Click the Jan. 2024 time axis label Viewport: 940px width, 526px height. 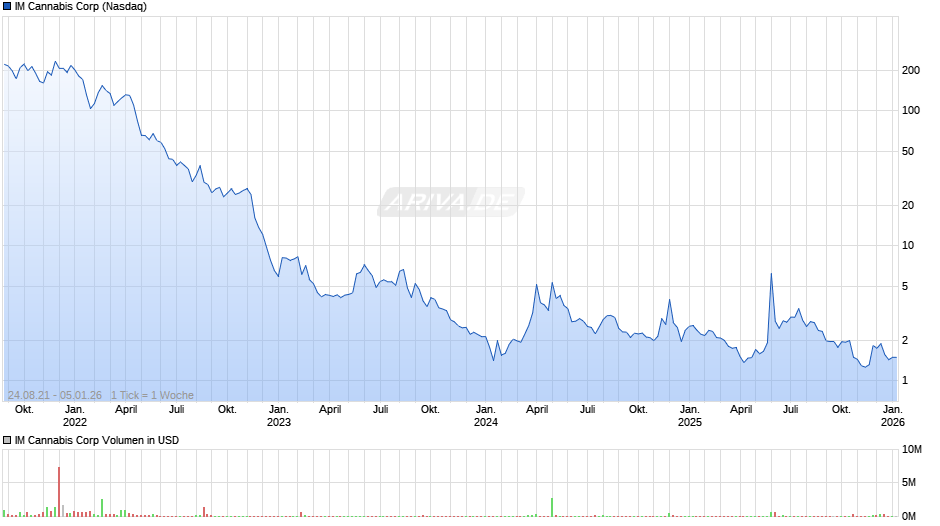tap(486, 416)
